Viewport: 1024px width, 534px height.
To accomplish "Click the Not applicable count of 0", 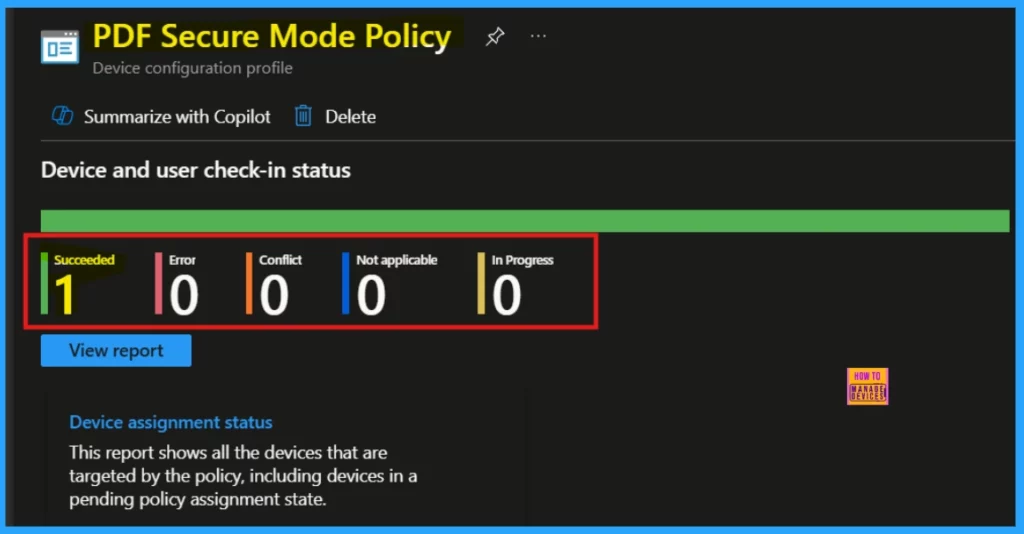I will pyautogui.click(x=371, y=295).
